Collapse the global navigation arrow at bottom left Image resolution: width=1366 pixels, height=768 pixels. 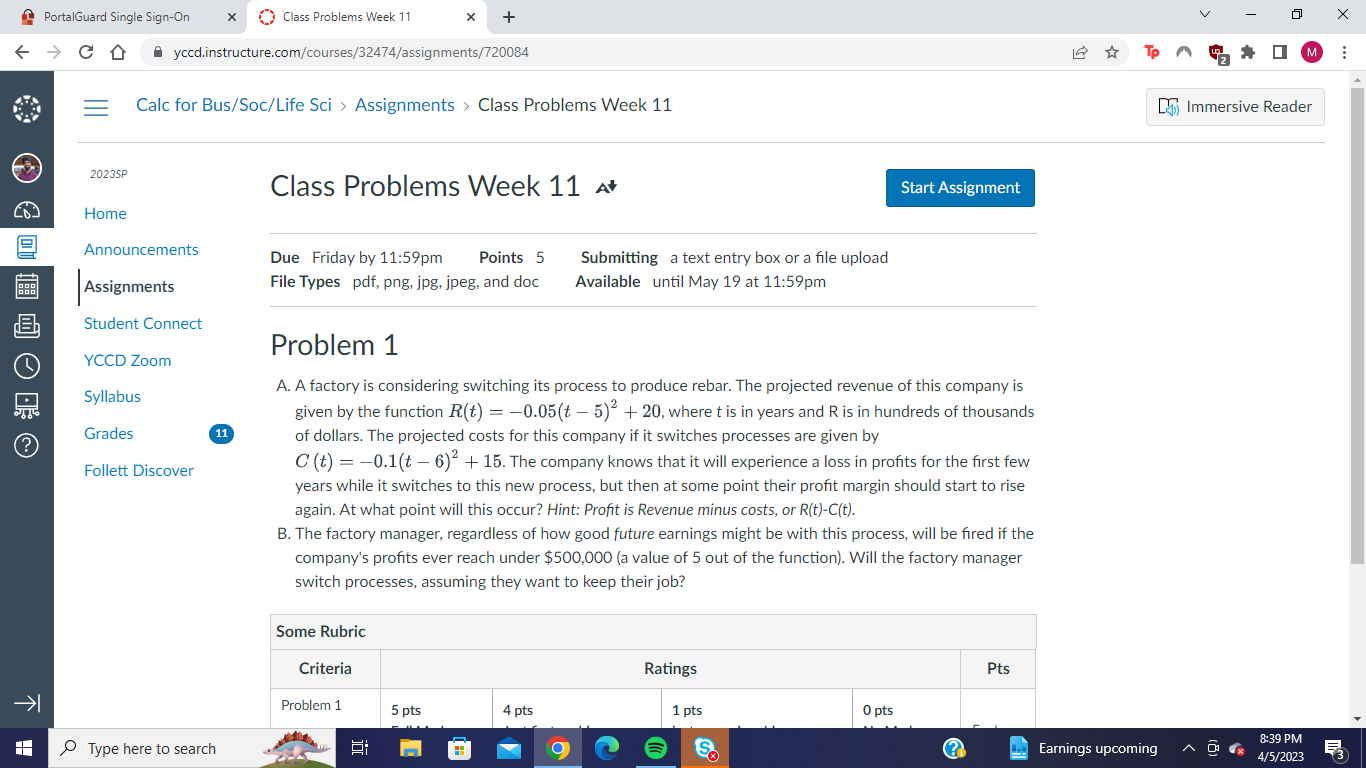click(27, 704)
